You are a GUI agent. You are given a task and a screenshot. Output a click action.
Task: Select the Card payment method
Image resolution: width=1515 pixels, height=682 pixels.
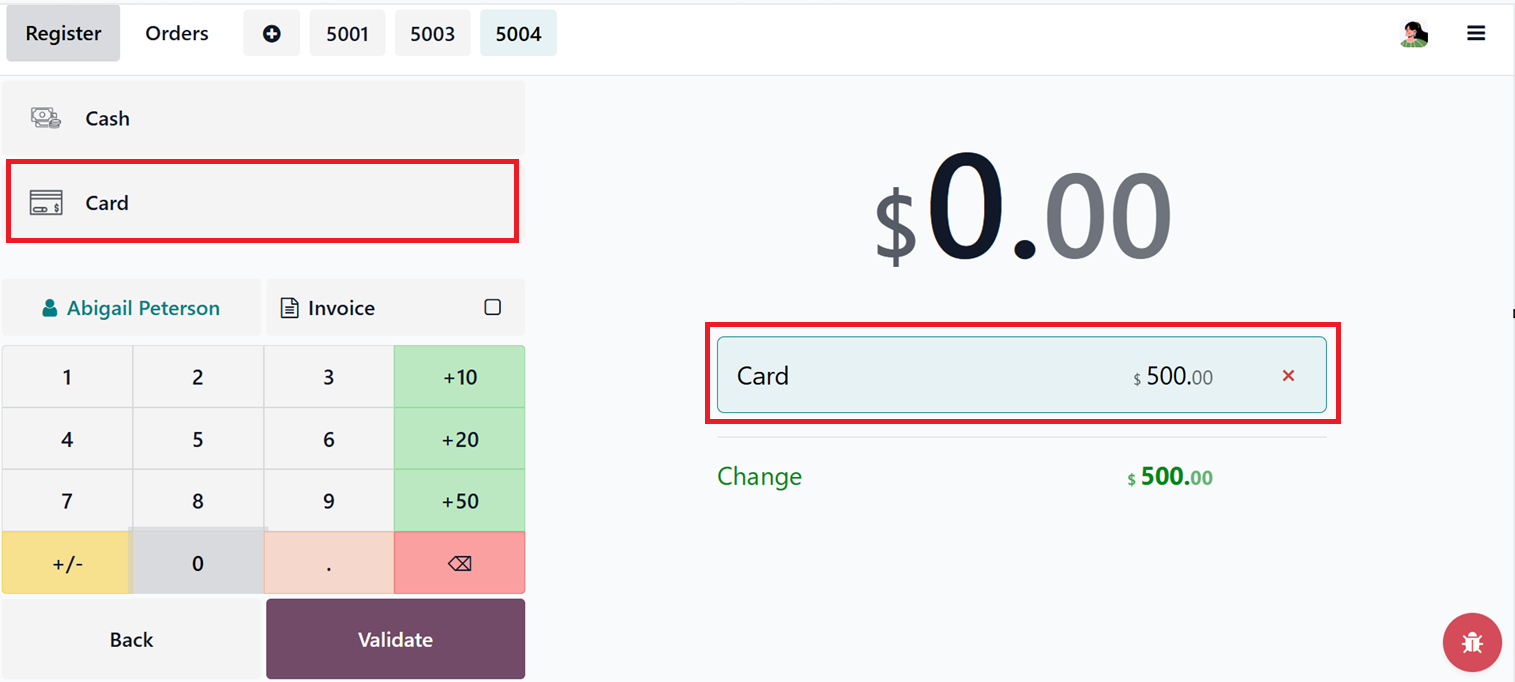click(263, 203)
